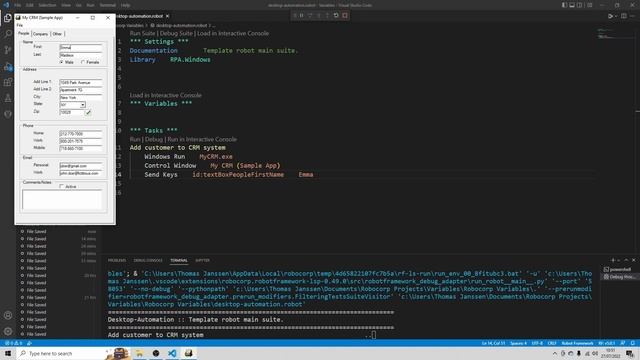Click the debug toolbar restart button
The height and width of the screenshot is (360, 640).
pyautogui.click(x=336, y=16)
